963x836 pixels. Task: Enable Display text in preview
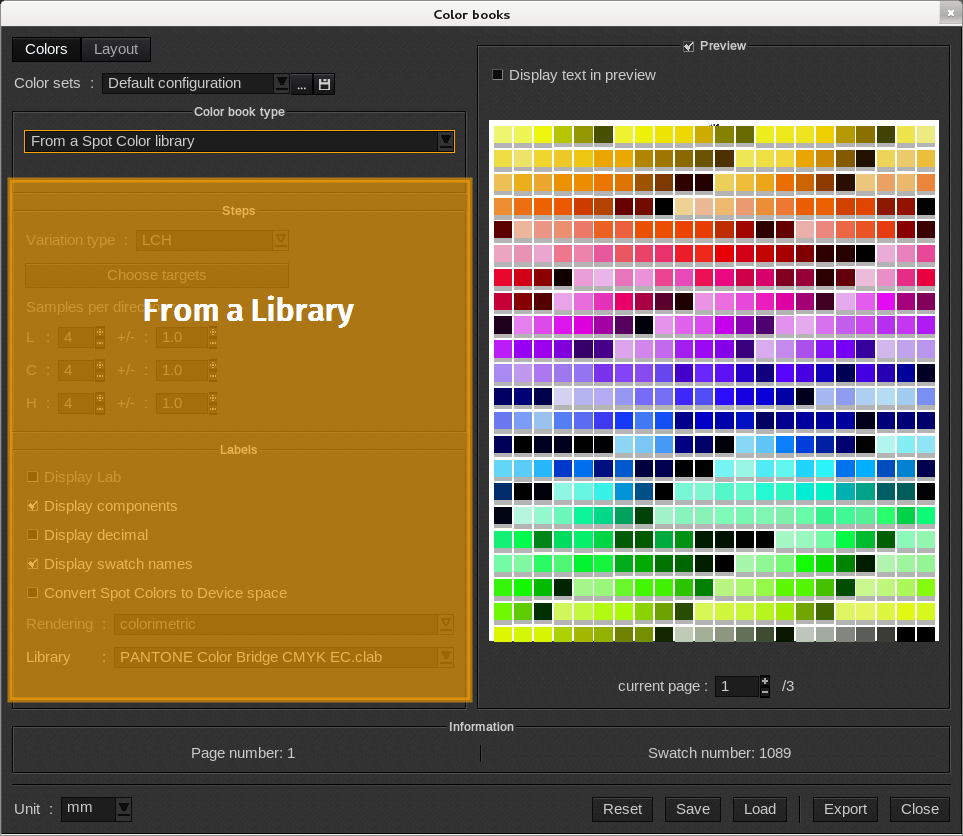click(498, 75)
